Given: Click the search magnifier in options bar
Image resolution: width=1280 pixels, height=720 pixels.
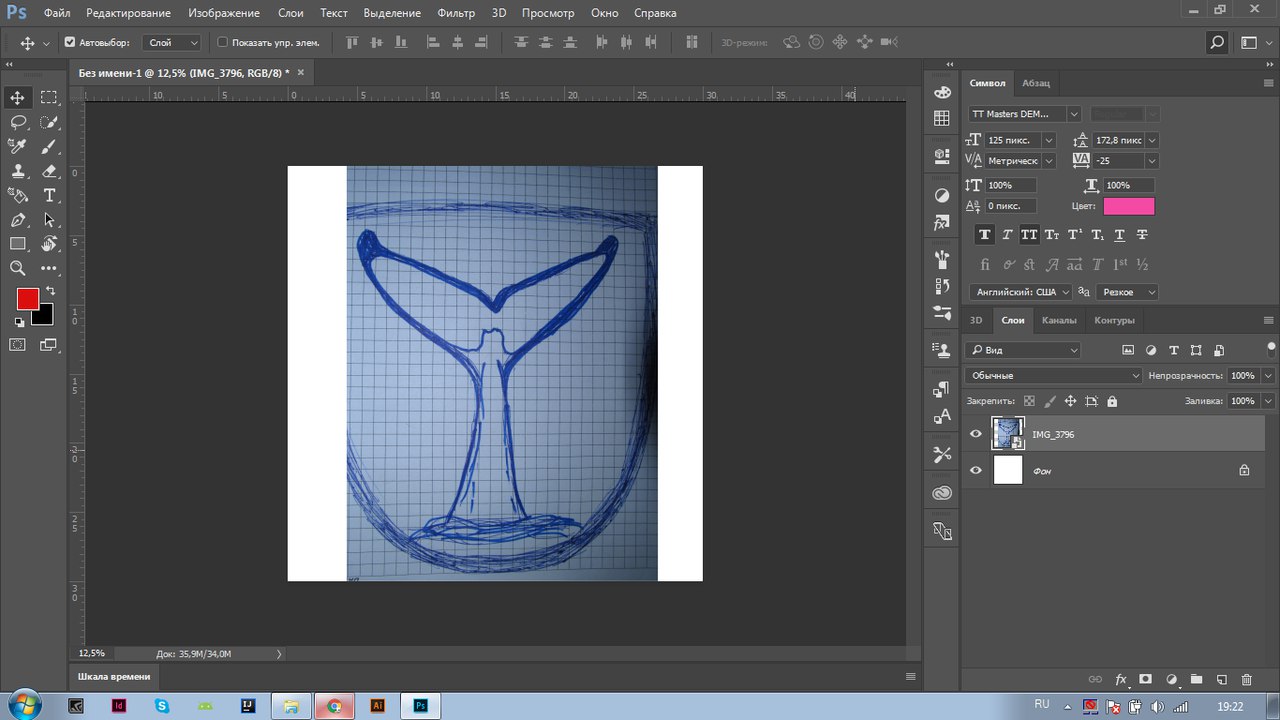Looking at the screenshot, I should coord(1217,43).
